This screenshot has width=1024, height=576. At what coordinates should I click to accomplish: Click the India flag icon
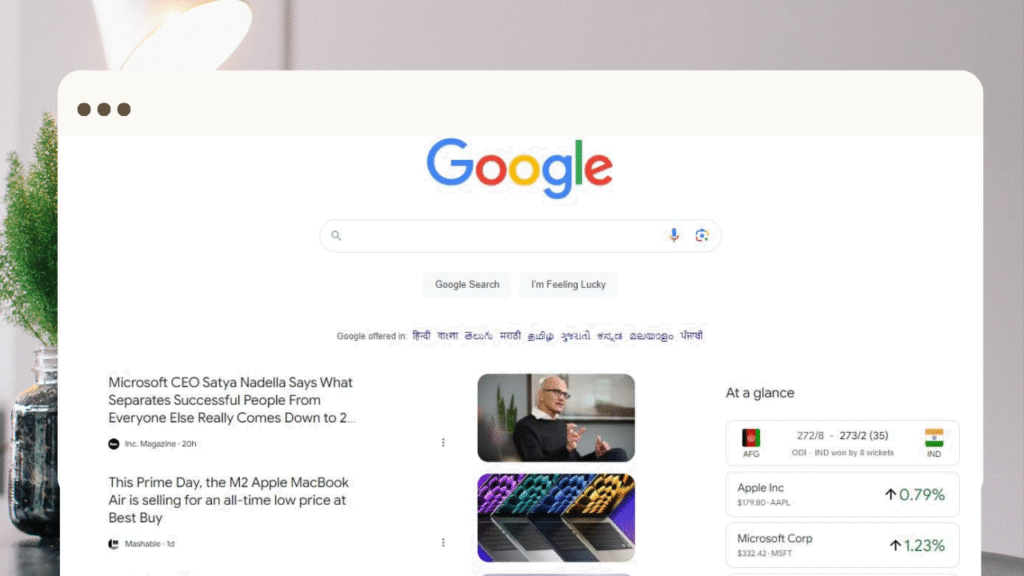(934, 437)
